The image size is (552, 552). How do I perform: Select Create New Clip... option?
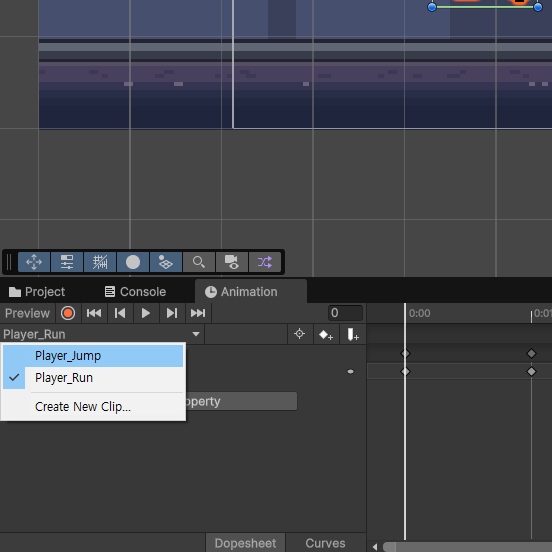coord(93,407)
